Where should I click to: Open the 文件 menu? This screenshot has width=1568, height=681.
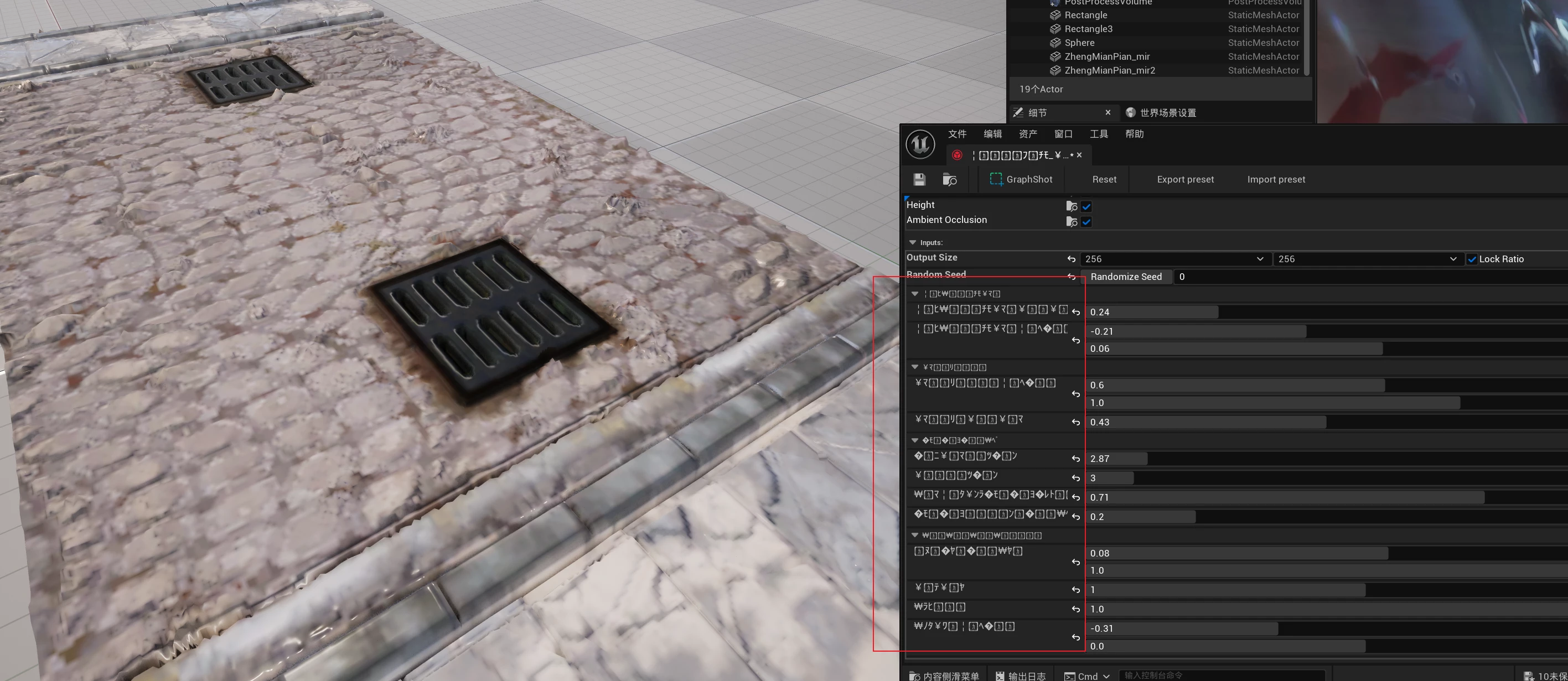coord(957,134)
